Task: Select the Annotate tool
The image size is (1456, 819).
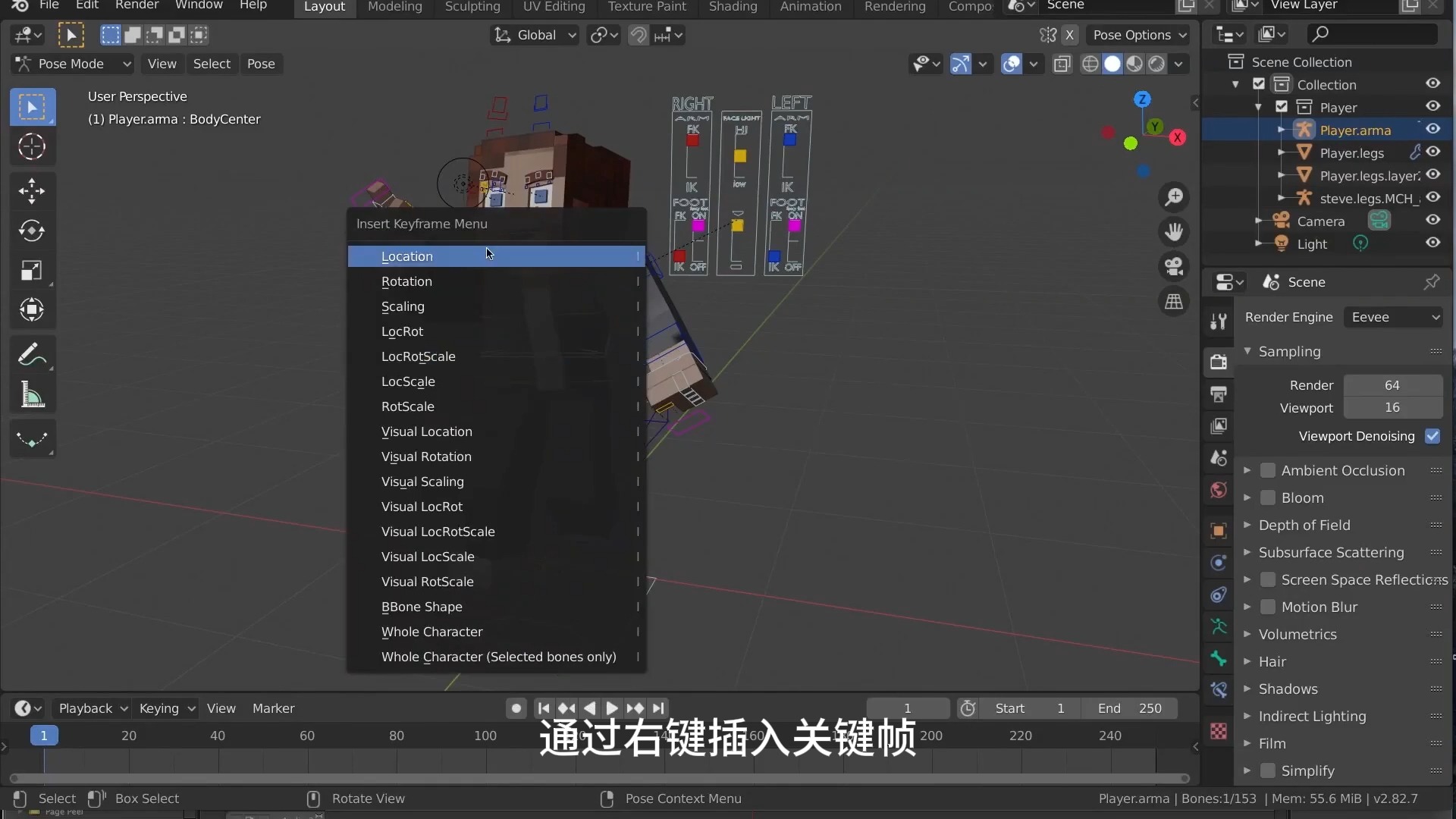Action: [x=32, y=355]
